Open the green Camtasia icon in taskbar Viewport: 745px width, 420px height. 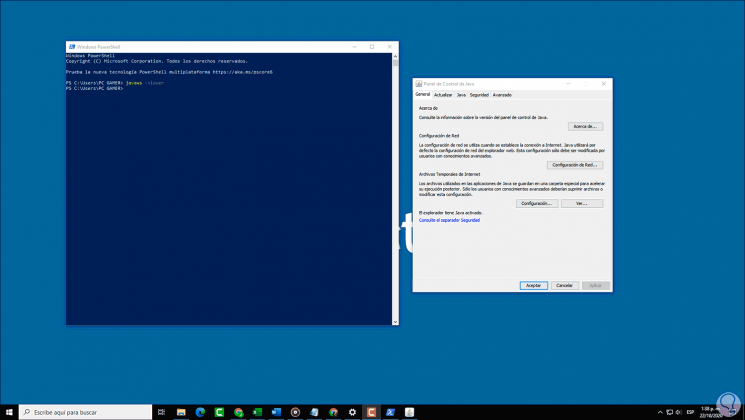point(219,412)
